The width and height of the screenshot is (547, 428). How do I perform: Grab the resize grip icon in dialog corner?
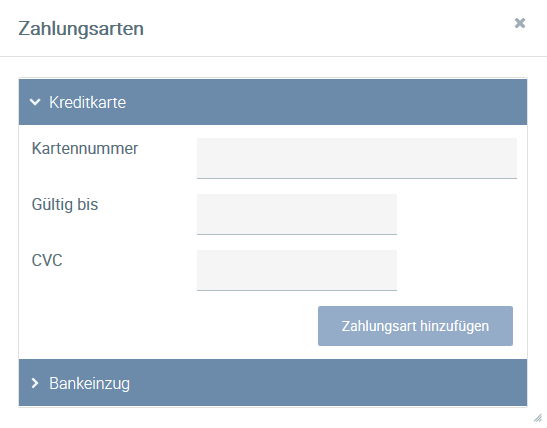538,417
